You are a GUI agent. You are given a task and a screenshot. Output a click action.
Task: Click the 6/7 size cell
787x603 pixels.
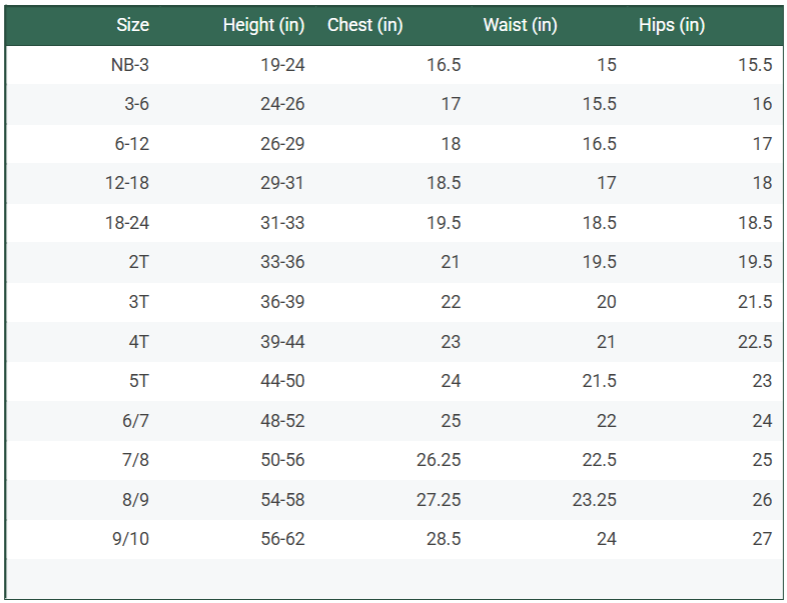(x=135, y=421)
